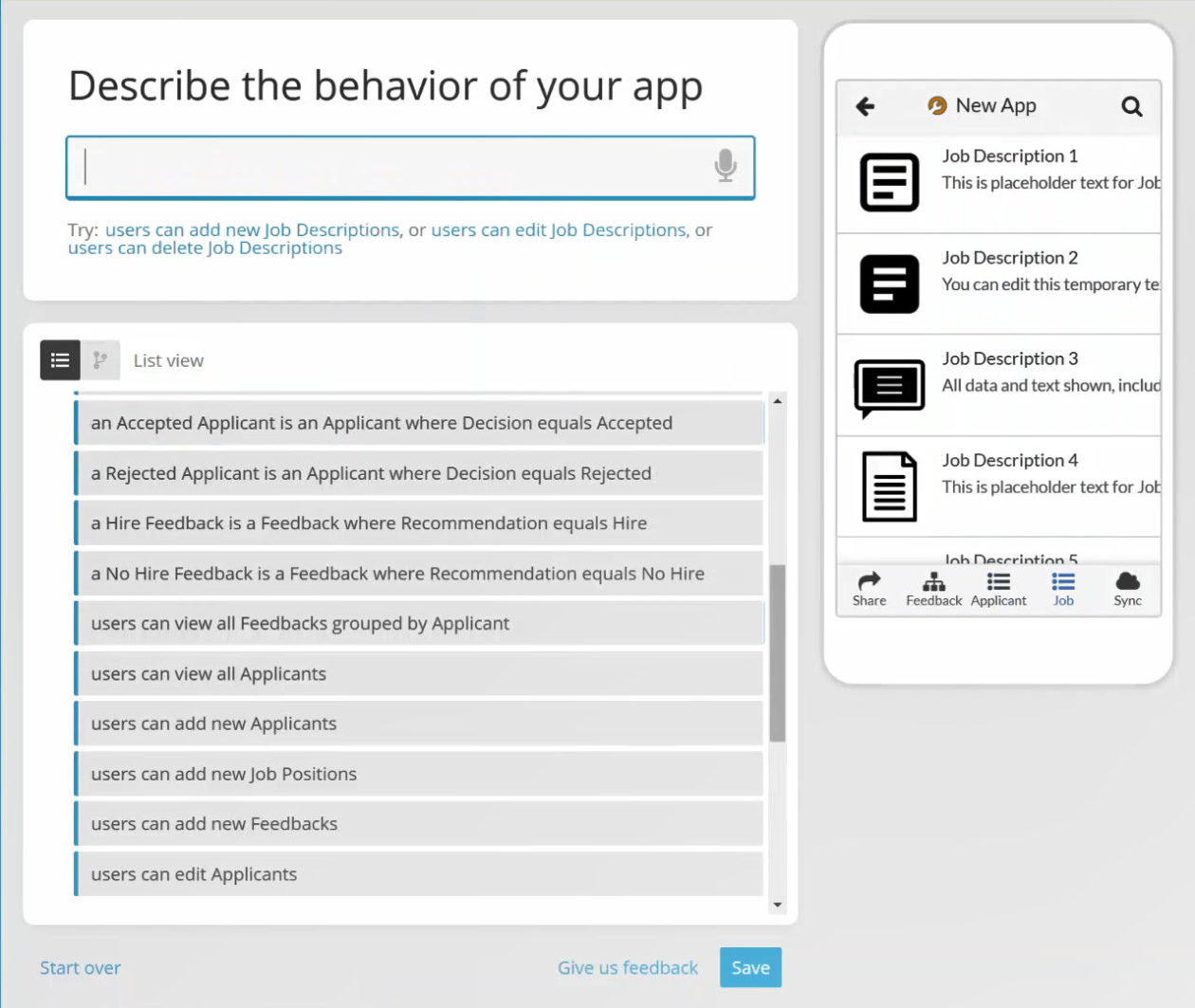Click the microphone voice input icon
Screen dimensions: 1195x1008
coord(726,166)
